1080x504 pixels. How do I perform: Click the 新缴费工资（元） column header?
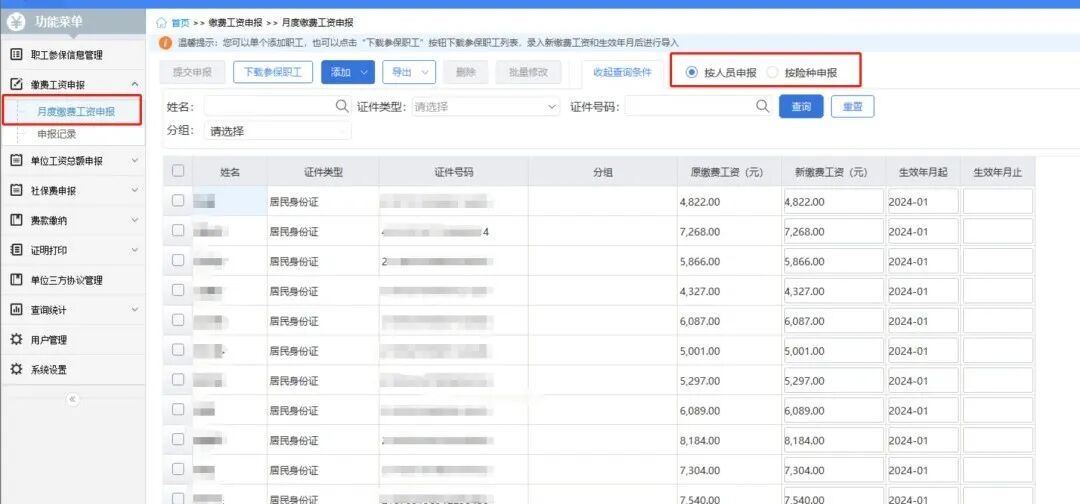[833, 172]
